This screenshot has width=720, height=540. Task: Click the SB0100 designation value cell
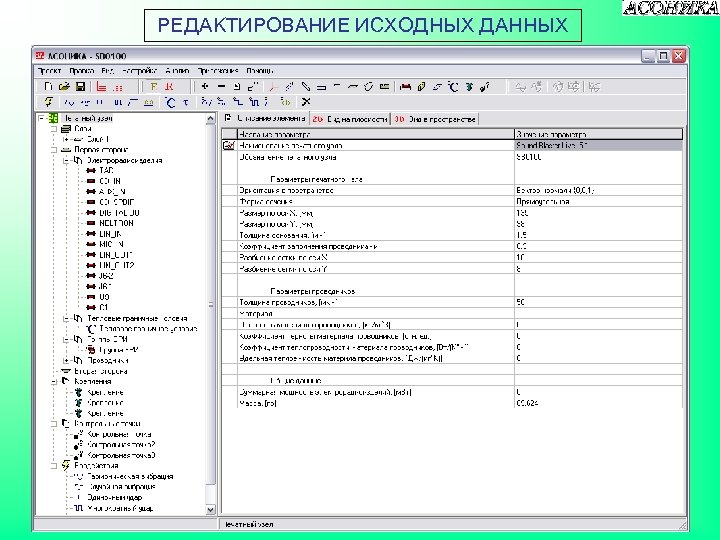pos(598,157)
